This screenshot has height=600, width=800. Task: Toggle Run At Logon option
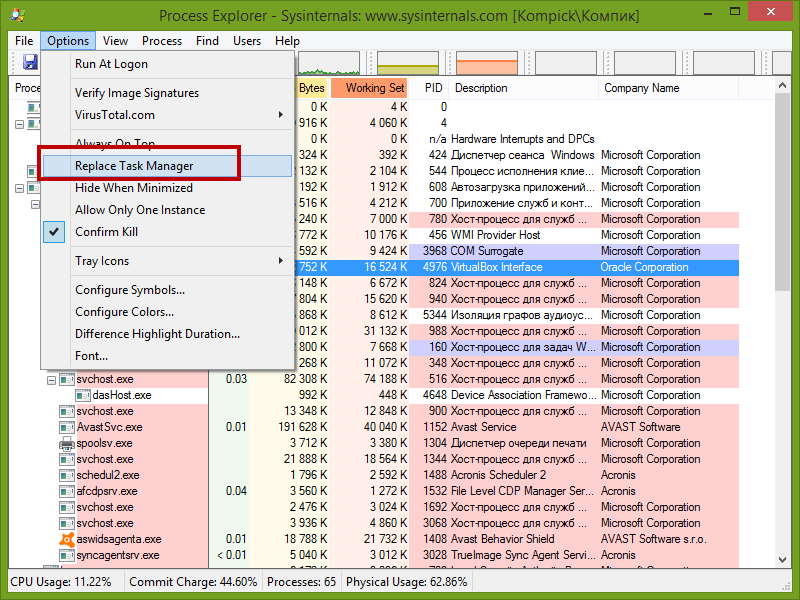(167, 64)
